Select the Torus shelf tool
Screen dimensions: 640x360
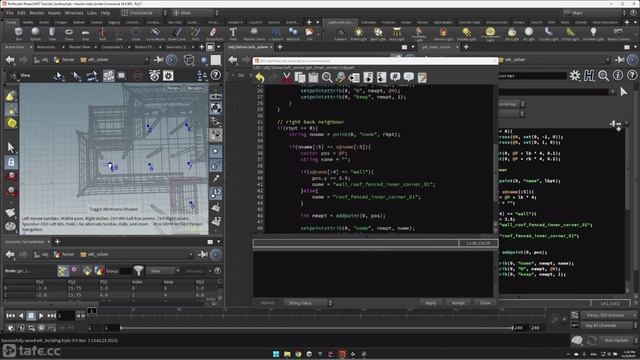(69, 33)
